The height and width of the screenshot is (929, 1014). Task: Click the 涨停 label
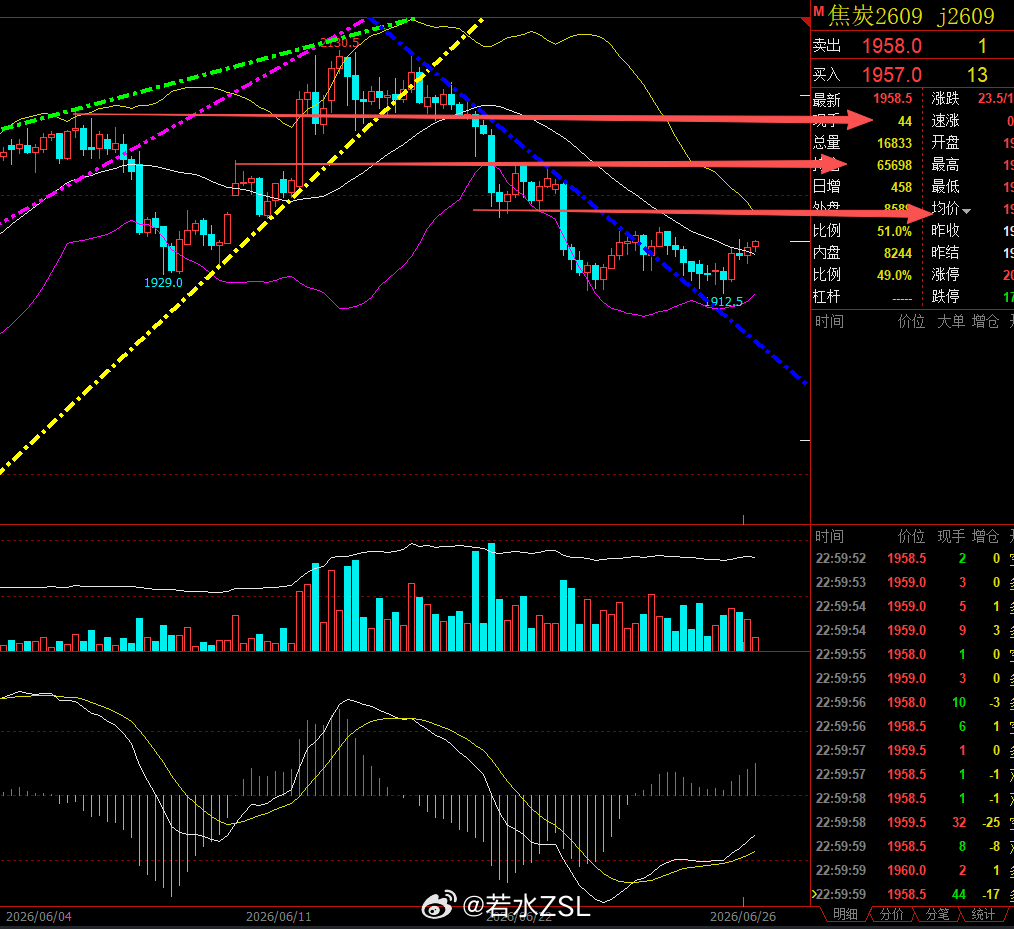coord(945,275)
